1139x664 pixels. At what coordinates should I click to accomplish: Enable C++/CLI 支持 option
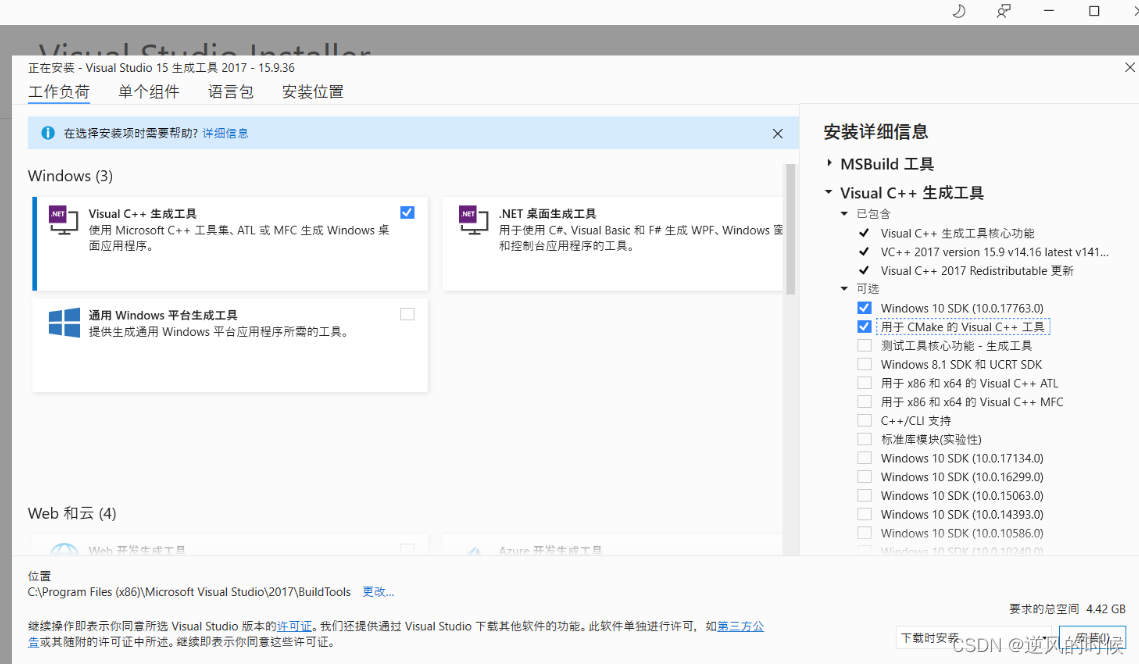[864, 420]
